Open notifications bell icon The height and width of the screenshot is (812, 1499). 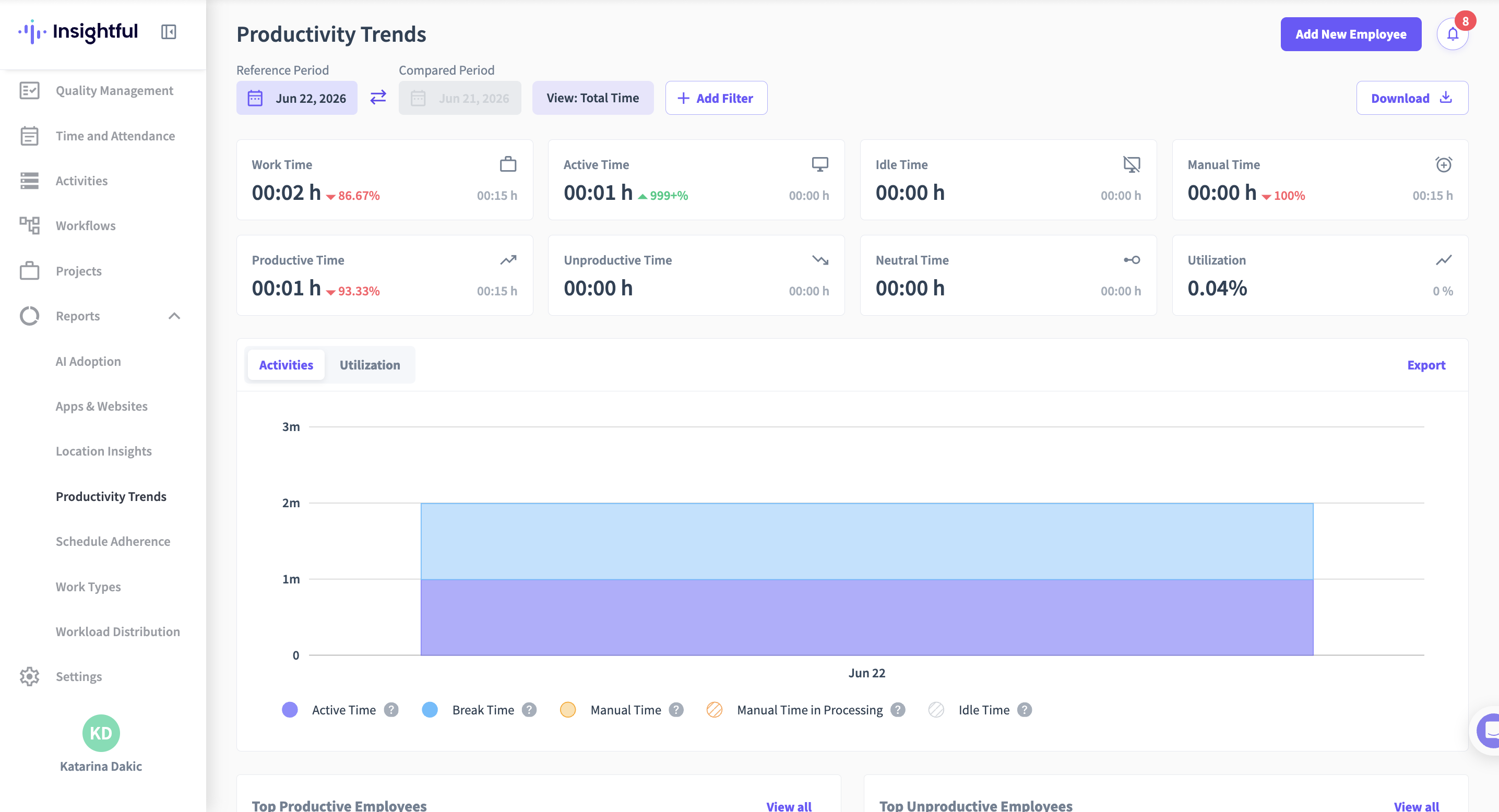click(1453, 34)
